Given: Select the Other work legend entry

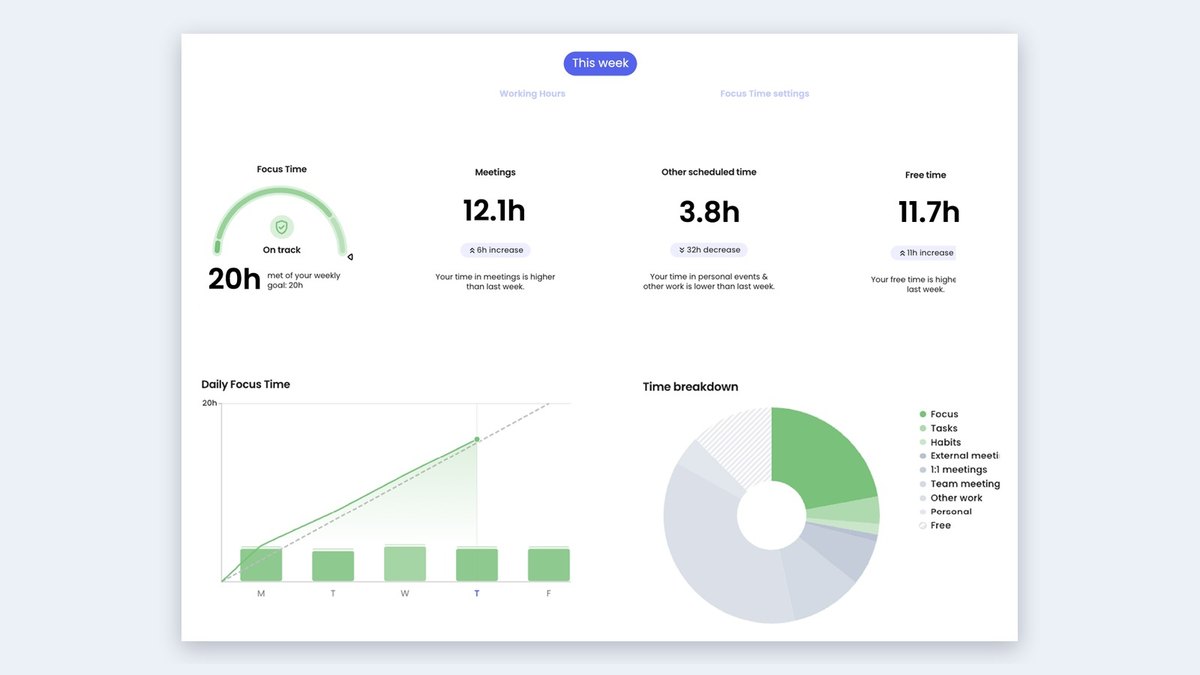Looking at the screenshot, I should (x=950, y=498).
